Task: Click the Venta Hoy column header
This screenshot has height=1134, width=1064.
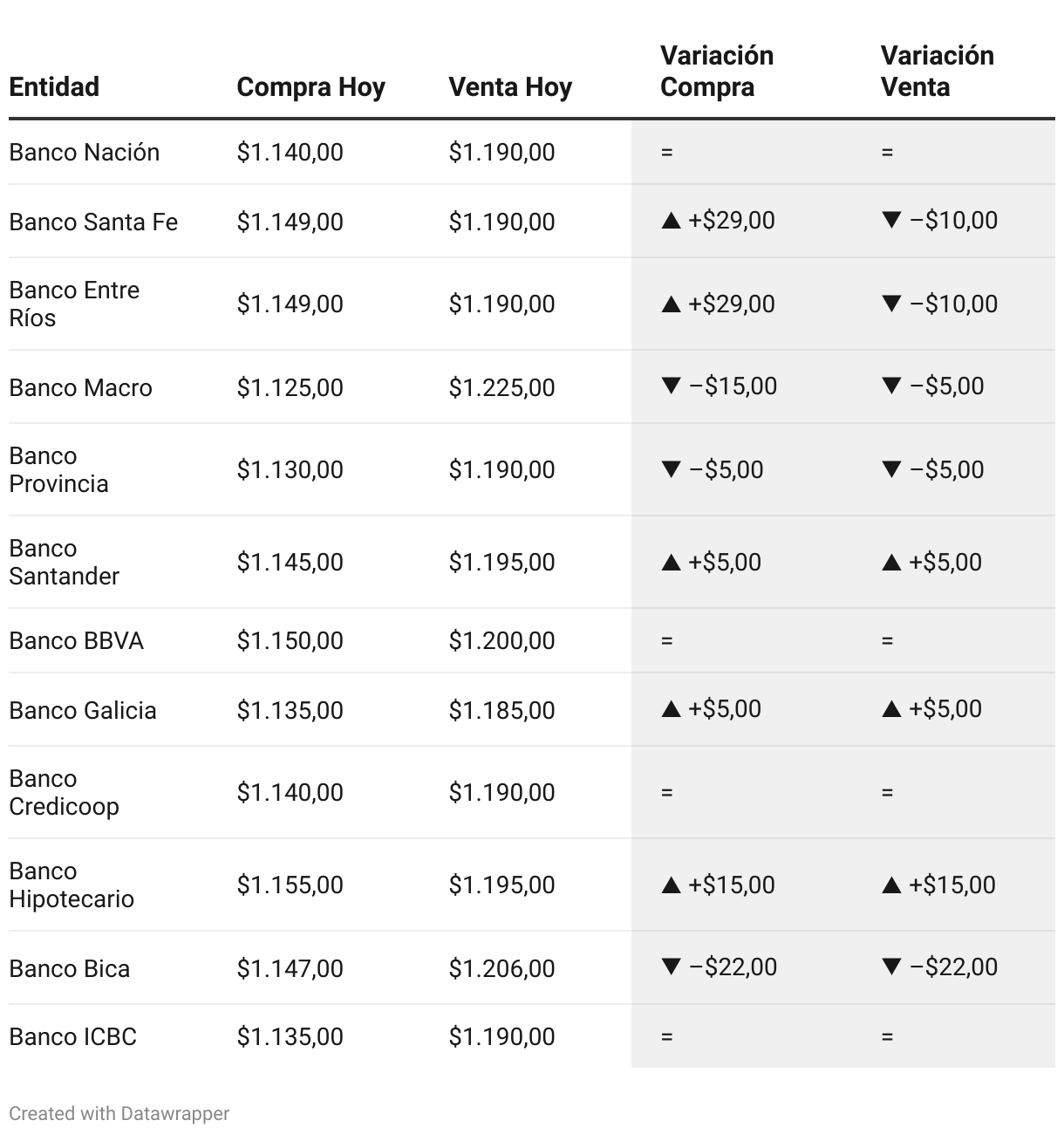Action: [510, 87]
